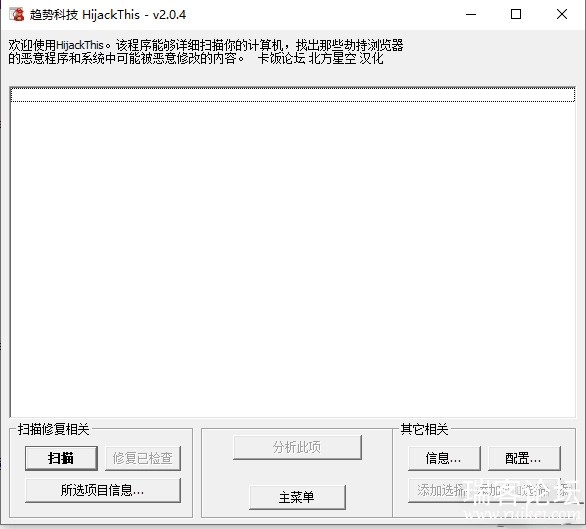Close the HijackThis window

pyautogui.click(x=562, y=15)
